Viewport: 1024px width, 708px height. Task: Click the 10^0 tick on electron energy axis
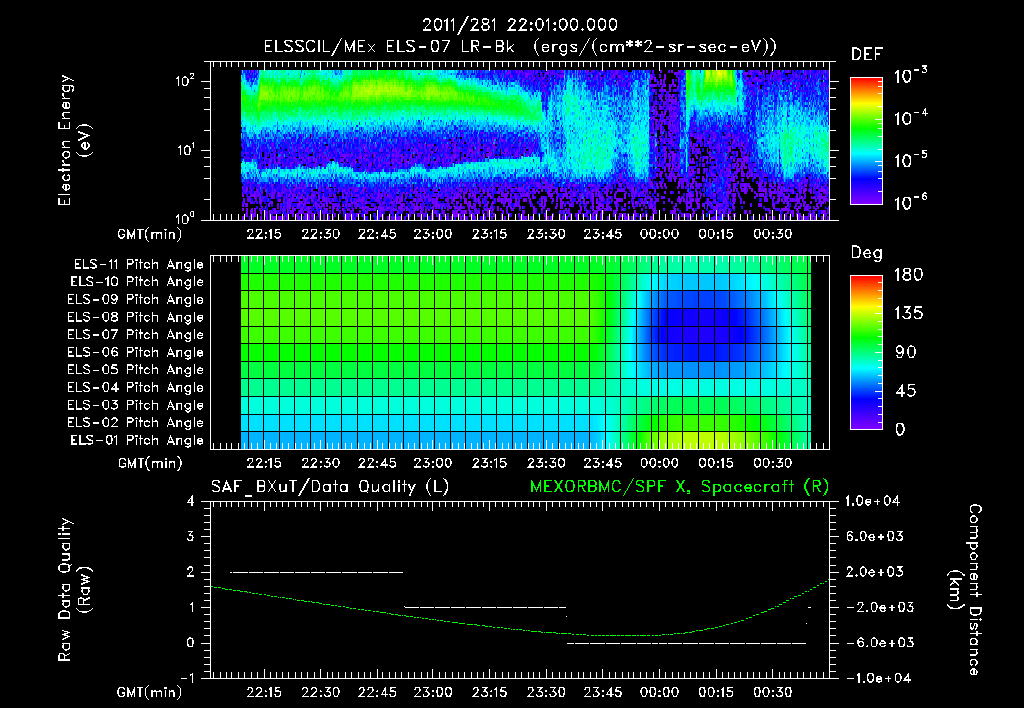185,219
